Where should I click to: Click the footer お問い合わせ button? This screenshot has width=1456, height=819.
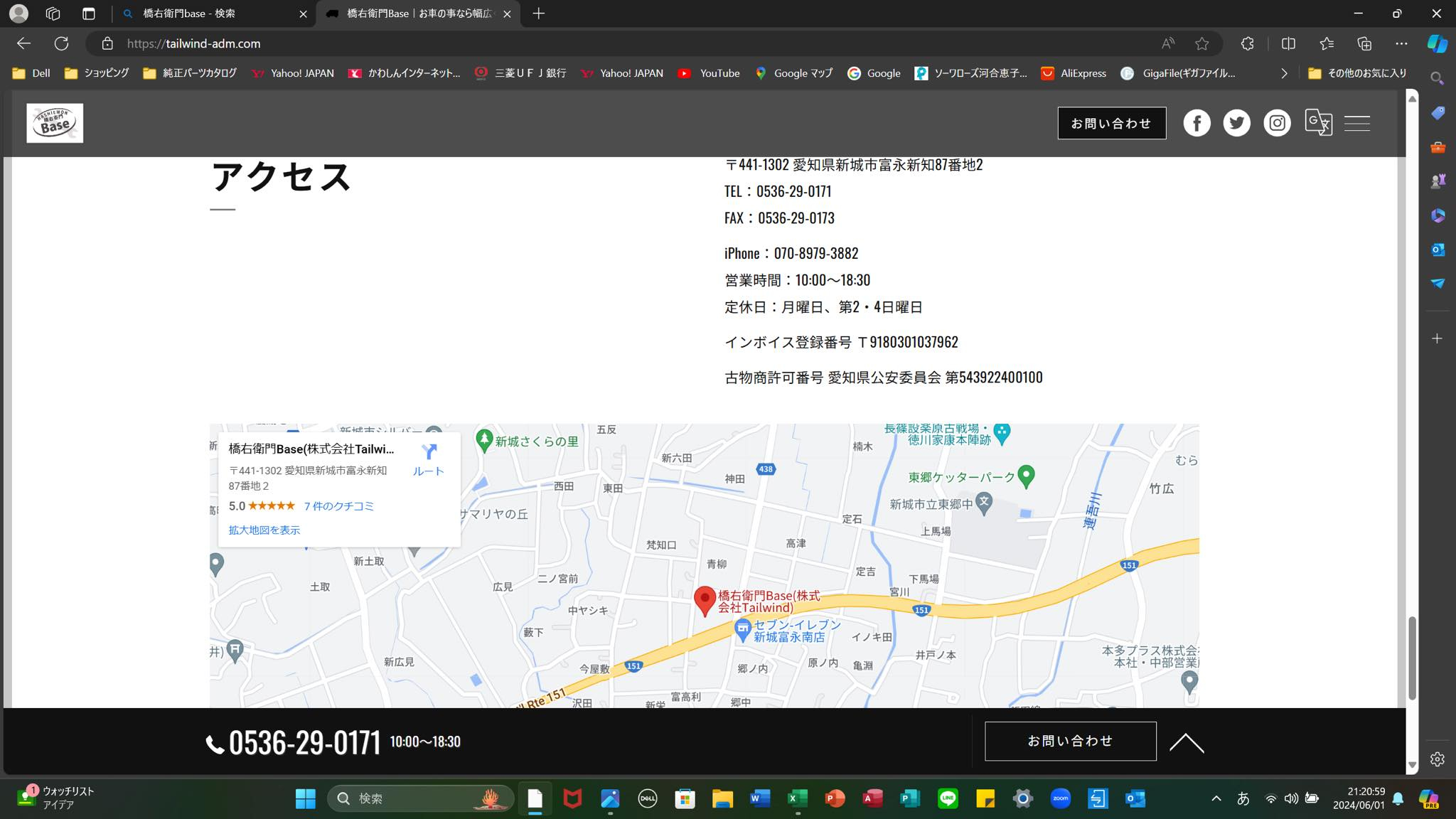[x=1070, y=742]
